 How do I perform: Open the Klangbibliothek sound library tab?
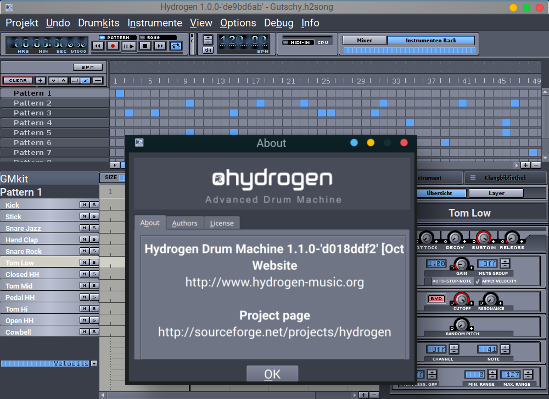tap(505, 178)
